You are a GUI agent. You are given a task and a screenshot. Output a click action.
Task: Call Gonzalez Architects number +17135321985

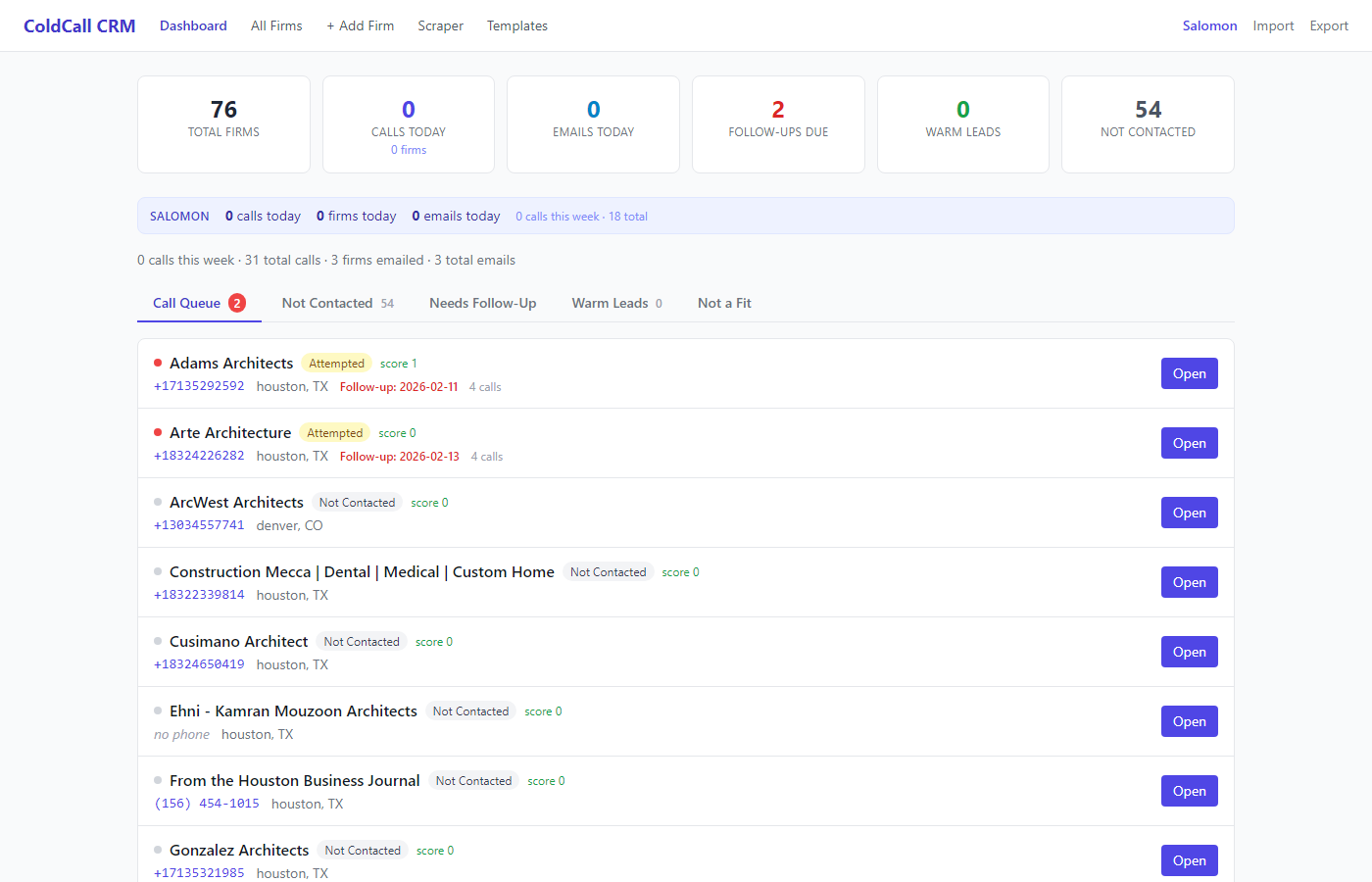[199, 873]
